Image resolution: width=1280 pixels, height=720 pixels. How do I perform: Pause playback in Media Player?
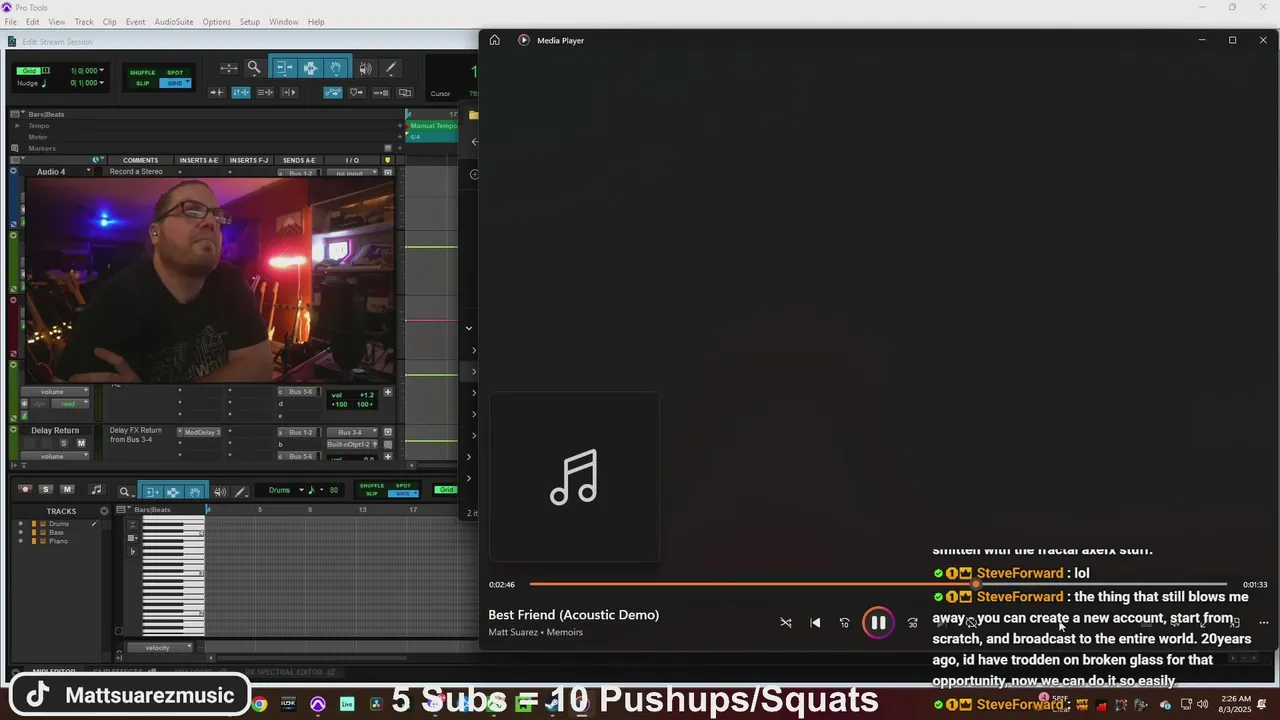(x=878, y=622)
